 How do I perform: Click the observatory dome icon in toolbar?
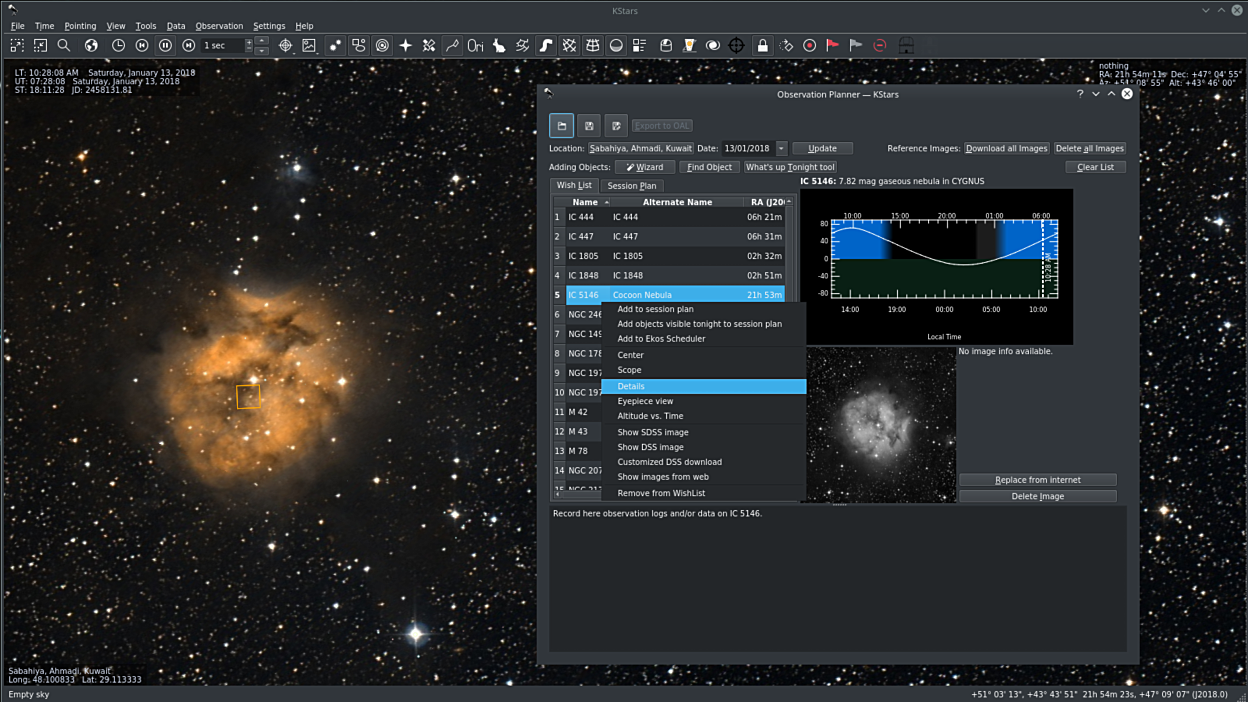pyautogui.click(x=666, y=45)
